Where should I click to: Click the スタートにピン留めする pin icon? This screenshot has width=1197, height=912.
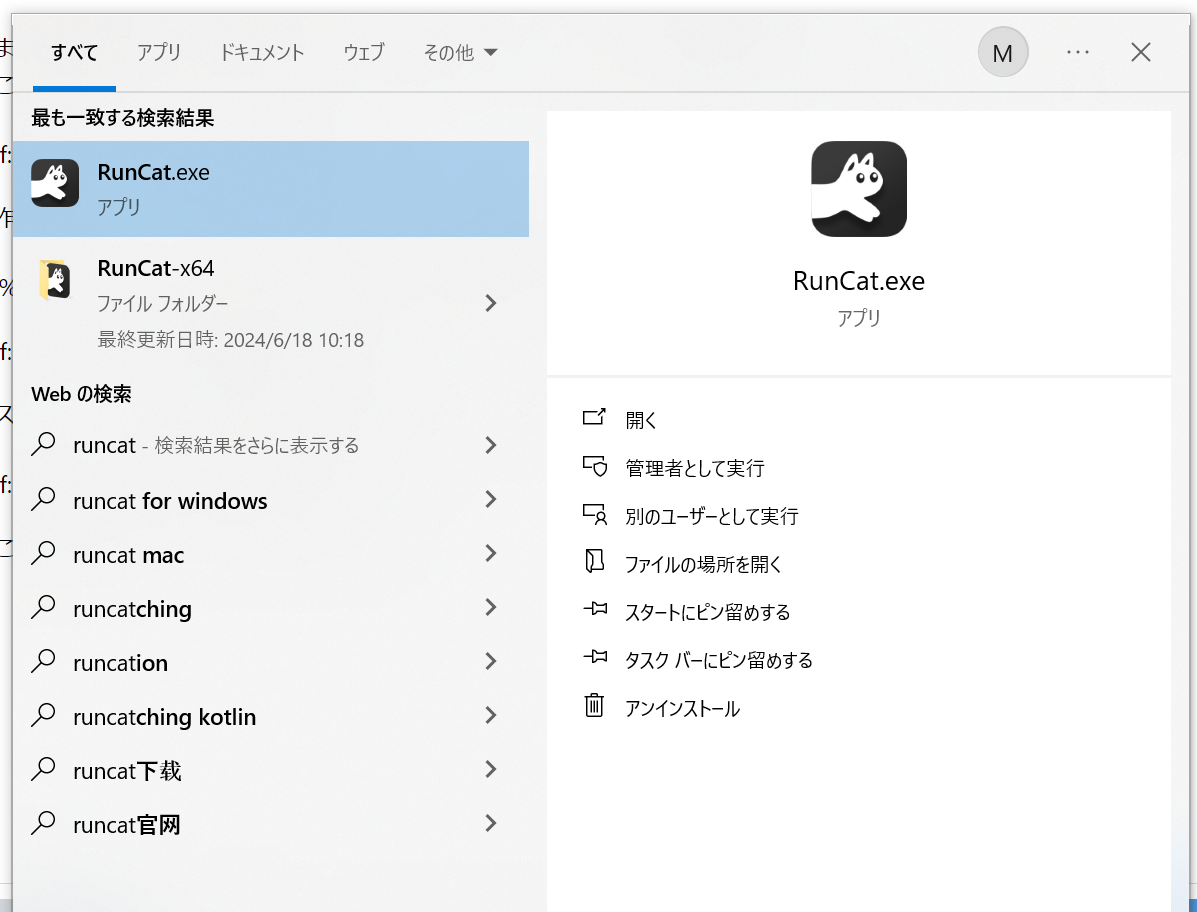(595, 610)
